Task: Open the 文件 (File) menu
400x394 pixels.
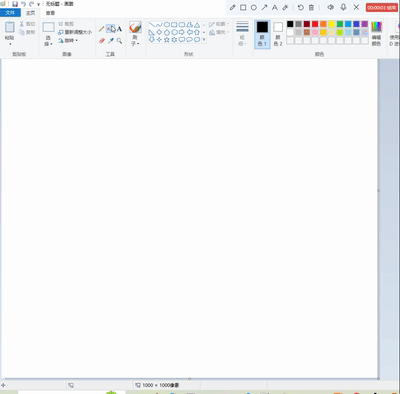Action: point(10,13)
